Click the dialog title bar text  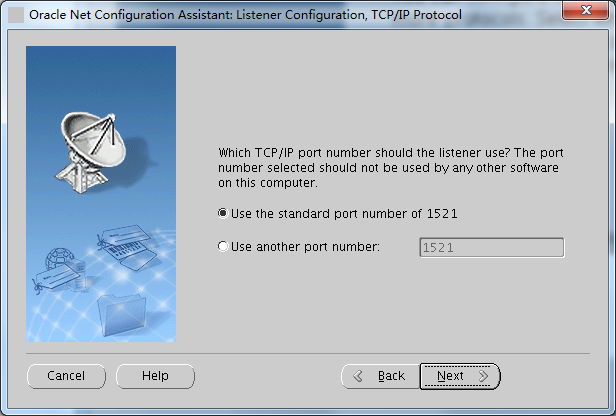pyautogui.click(x=246, y=15)
